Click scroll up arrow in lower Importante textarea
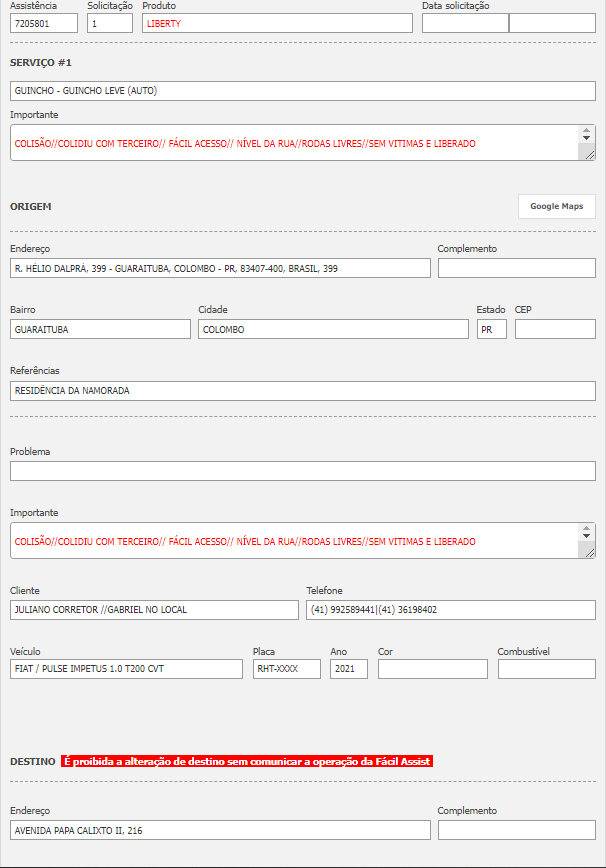The image size is (606, 868). pyautogui.click(x=587, y=531)
